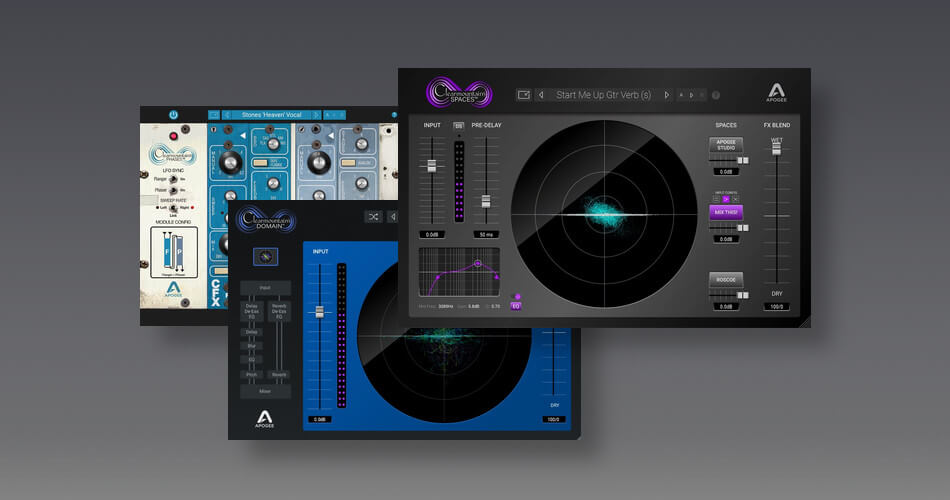This screenshot has height=500, width=950.
Task: Click the peak node on Spaces EQ curve
Action: tap(477, 264)
